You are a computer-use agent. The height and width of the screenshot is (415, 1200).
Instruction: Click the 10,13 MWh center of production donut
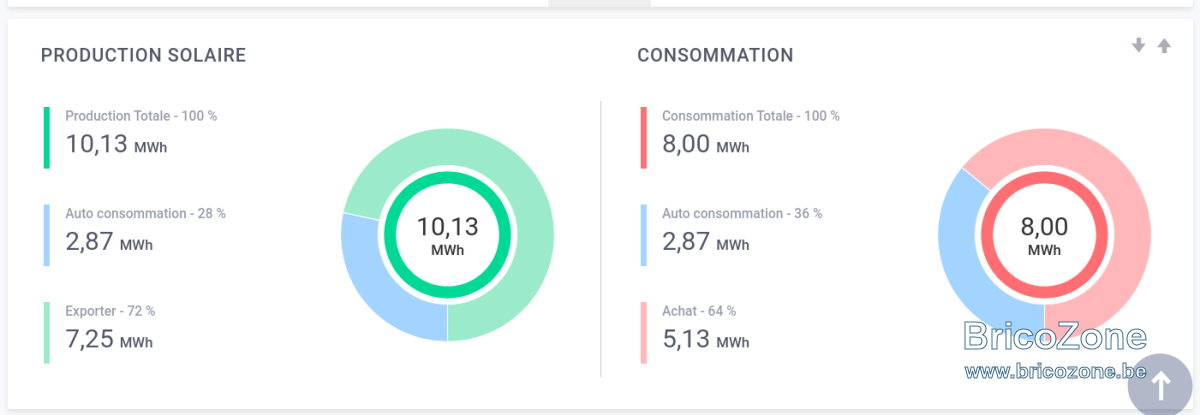[x=447, y=236]
